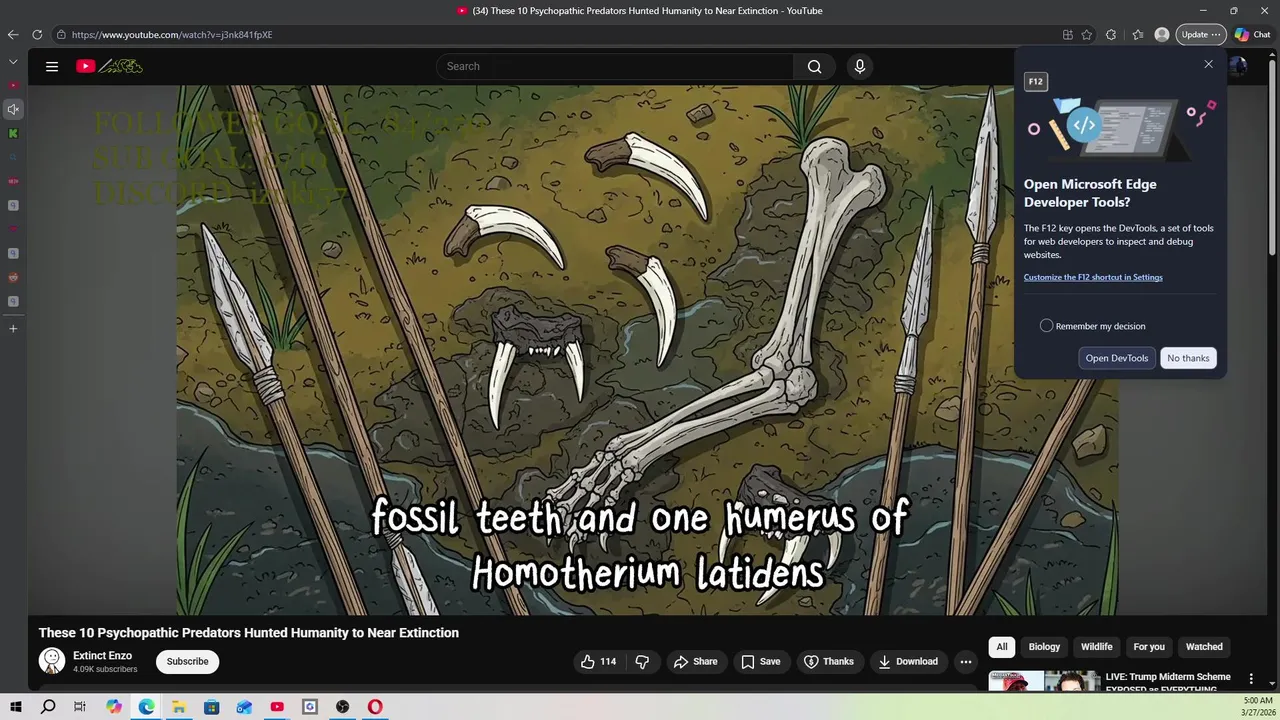Open Outlook from the taskbar
The width and height of the screenshot is (1280, 720).
coord(244,707)
